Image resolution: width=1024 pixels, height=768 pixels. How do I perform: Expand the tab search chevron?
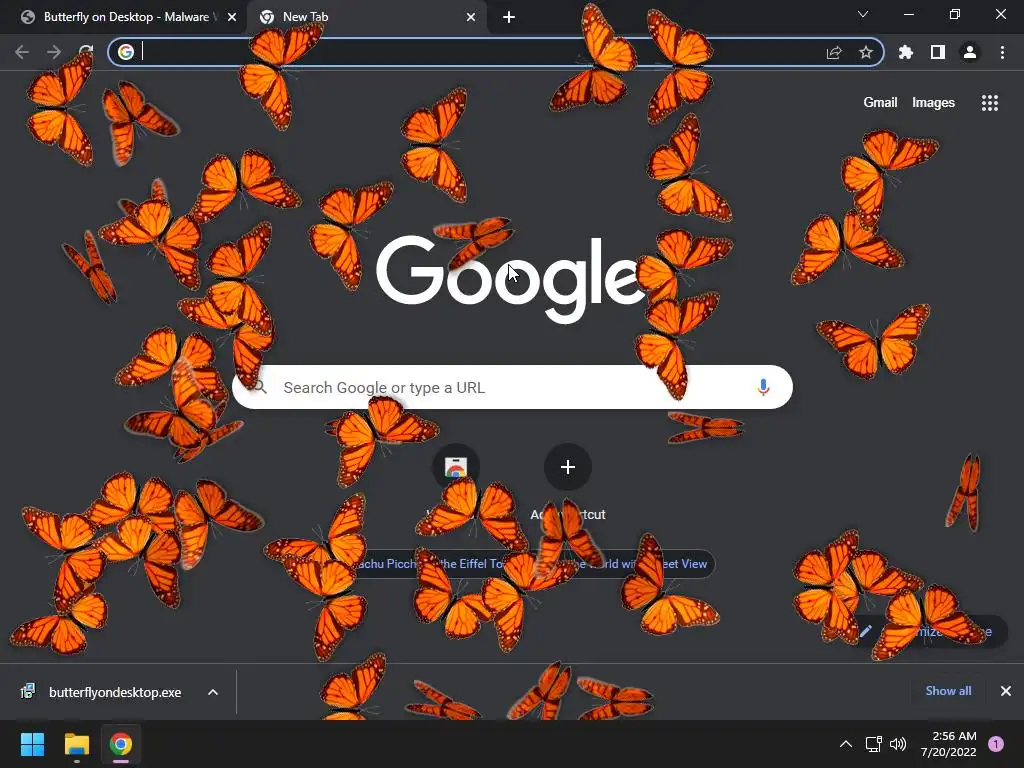863,14
